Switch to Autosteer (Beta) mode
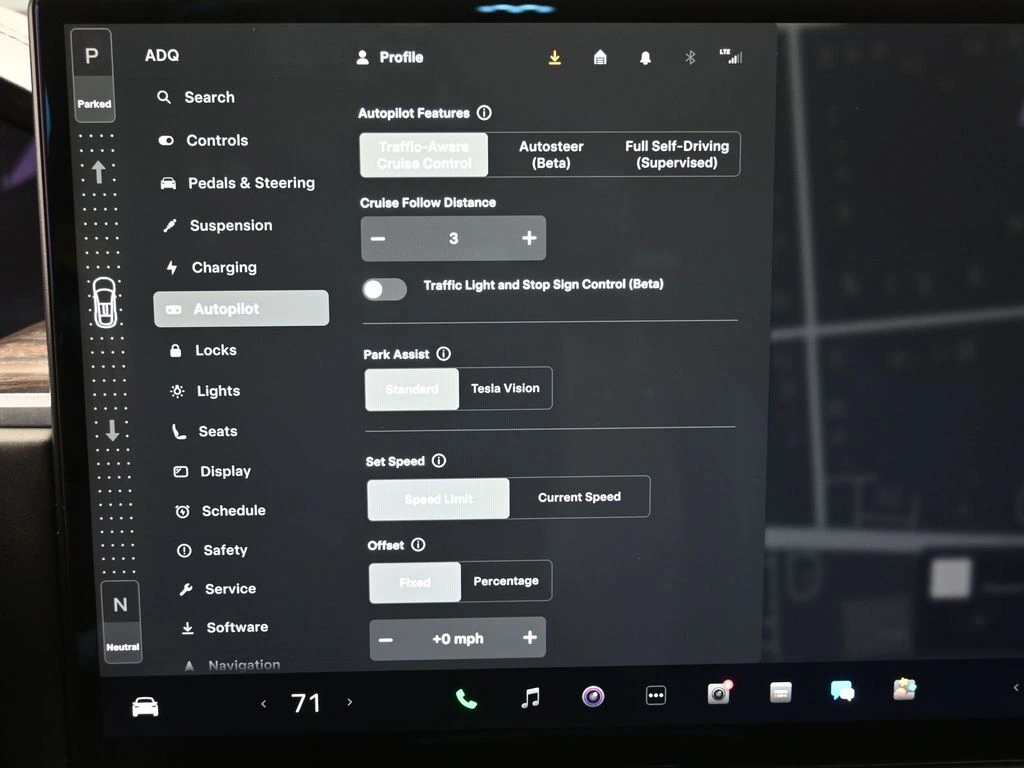This screenshot has height=768, width=1024. (551, 154)
